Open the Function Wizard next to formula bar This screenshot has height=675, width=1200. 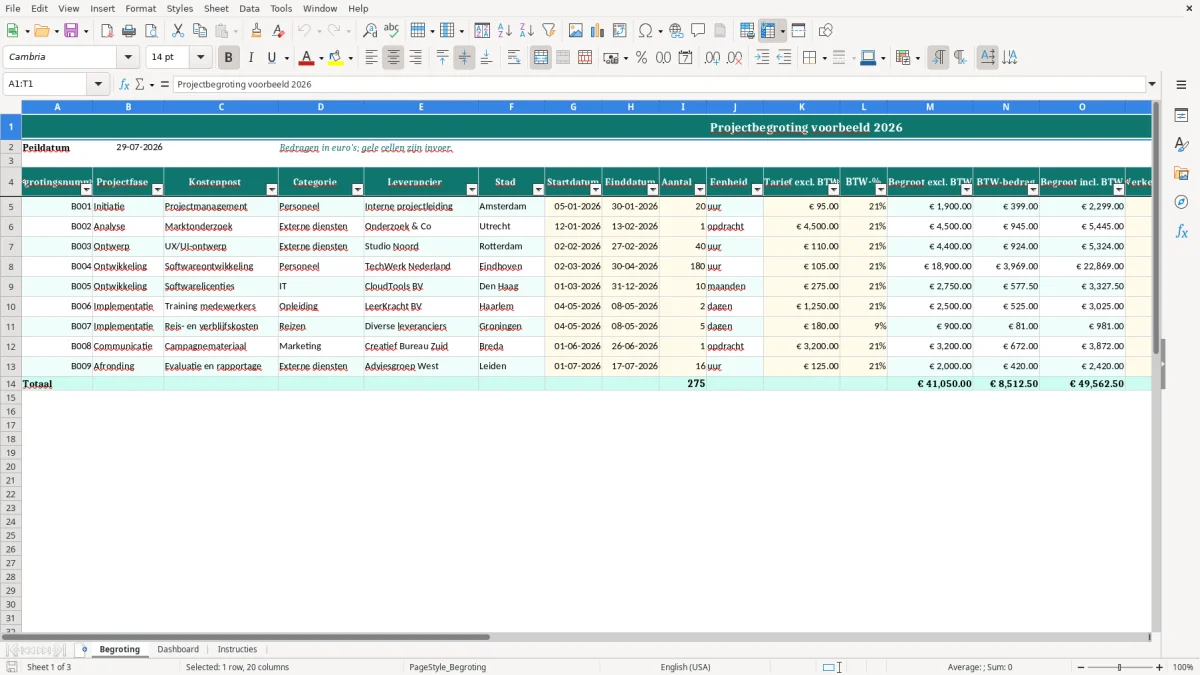125,85
